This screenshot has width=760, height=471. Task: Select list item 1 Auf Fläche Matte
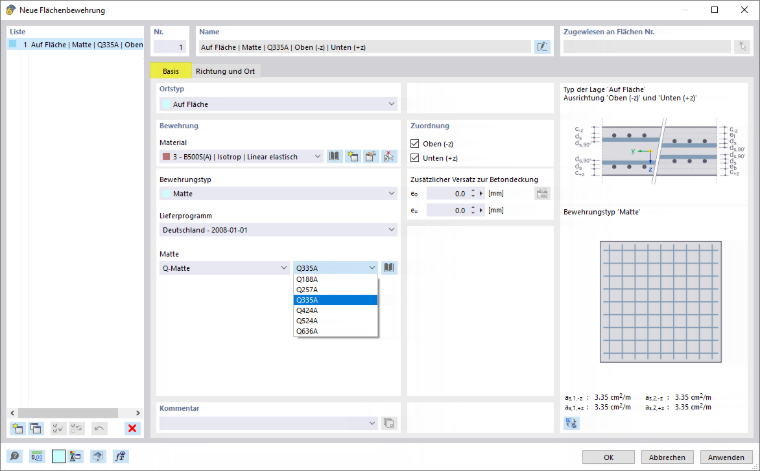76,44
